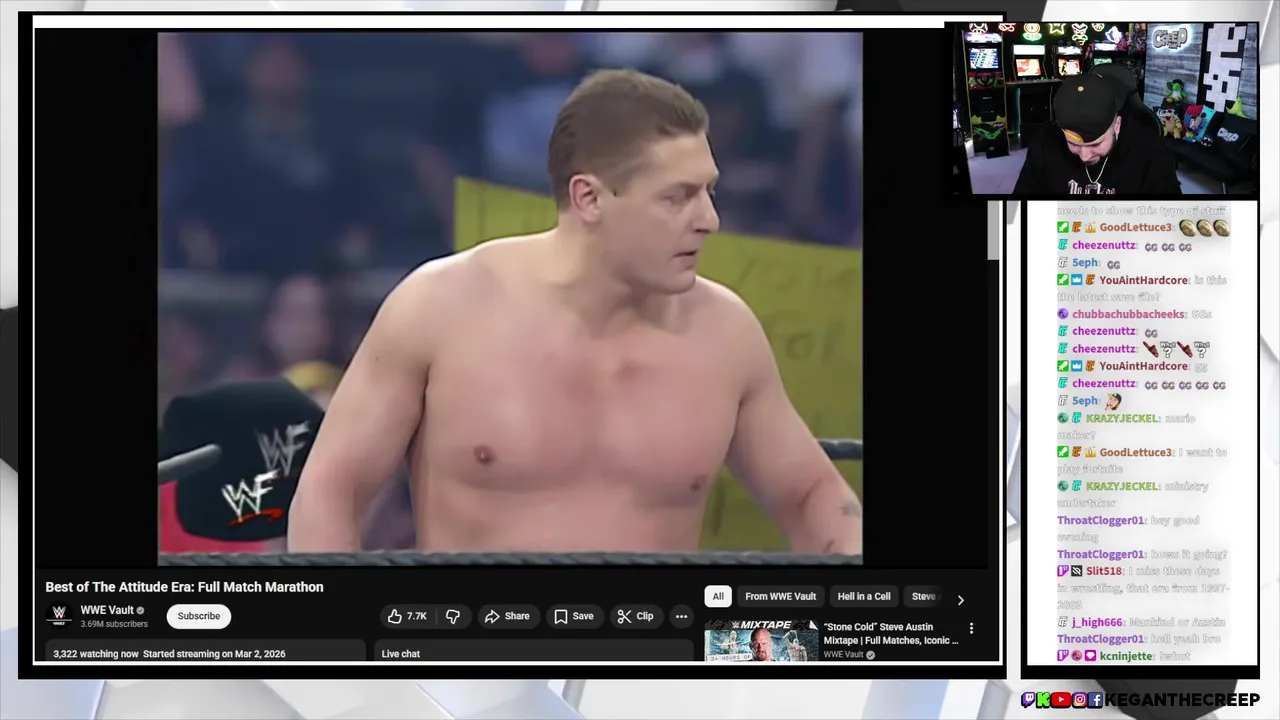Click the 3.69M subscribers count
This screenshot has height=720, width=1280.
[x=114, y=624]
